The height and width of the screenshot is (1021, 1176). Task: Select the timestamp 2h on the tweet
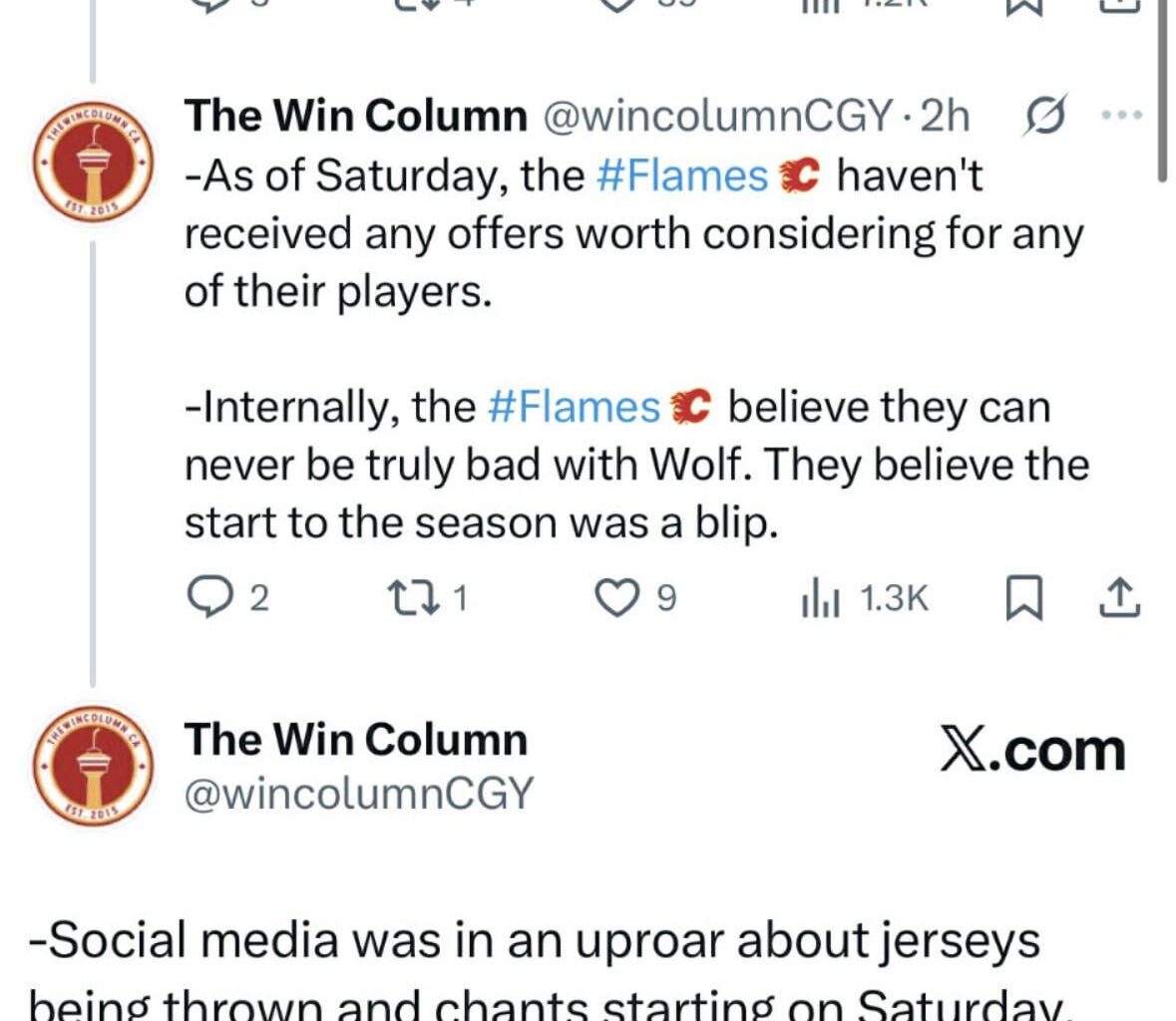[946, 114]
